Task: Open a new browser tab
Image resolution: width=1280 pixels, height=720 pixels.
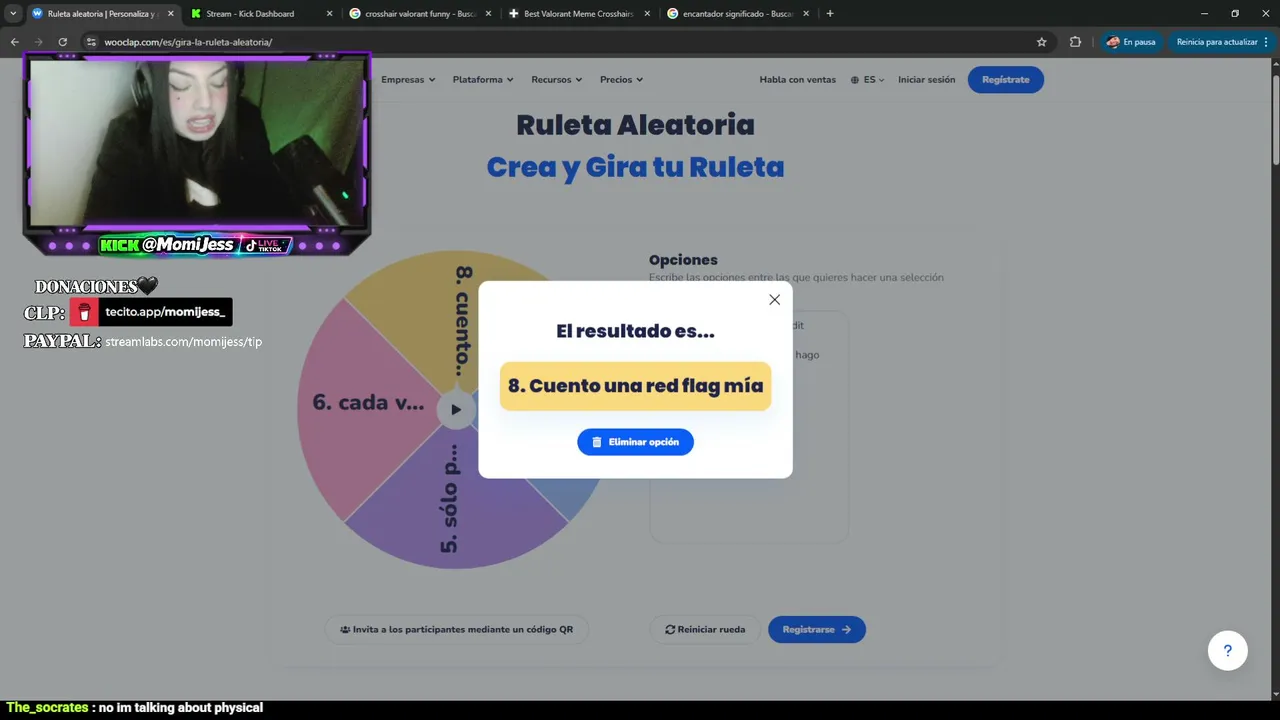Action: click(x=830, y=14)
